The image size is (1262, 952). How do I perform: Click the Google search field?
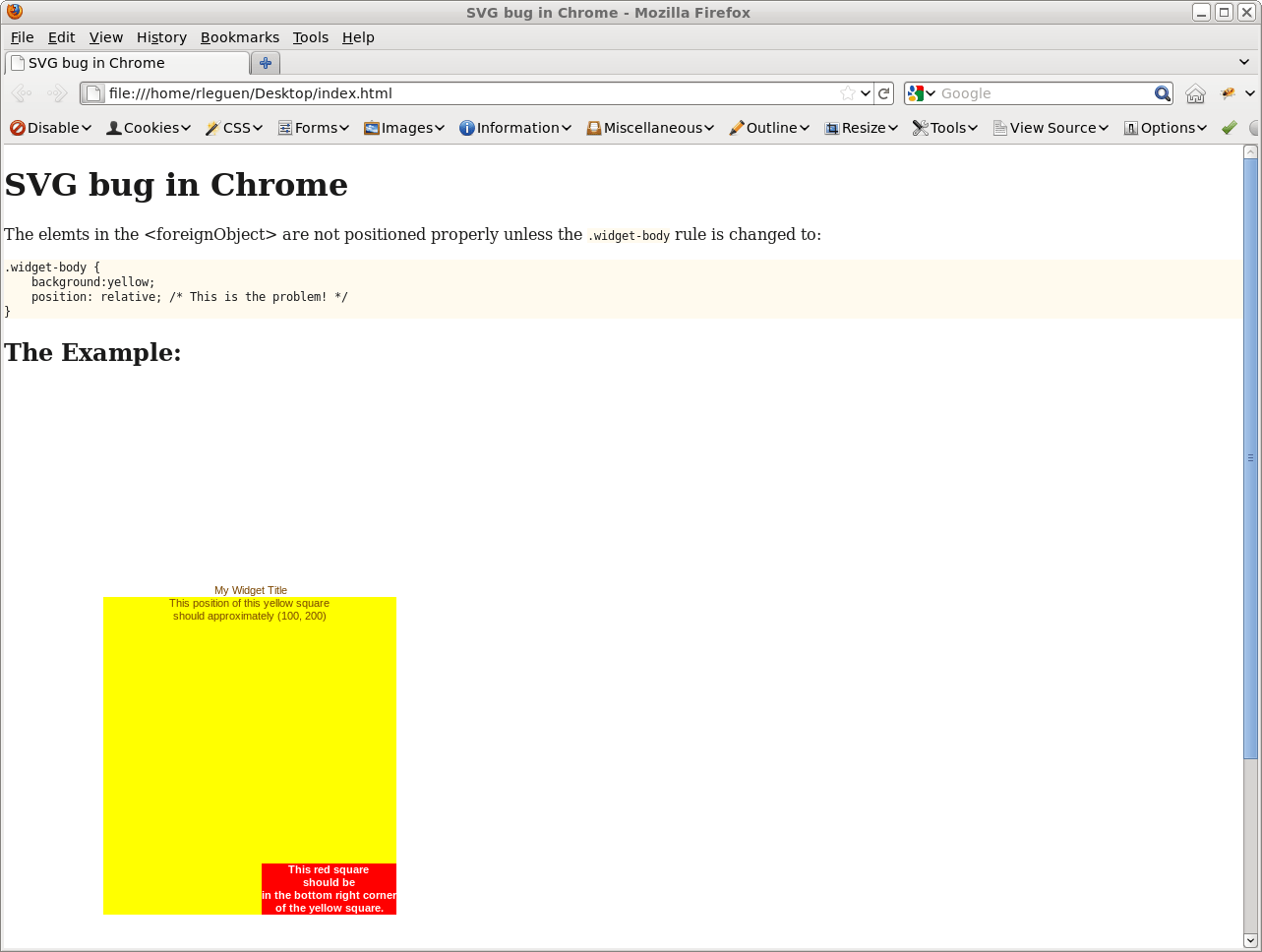[1046, 93]
